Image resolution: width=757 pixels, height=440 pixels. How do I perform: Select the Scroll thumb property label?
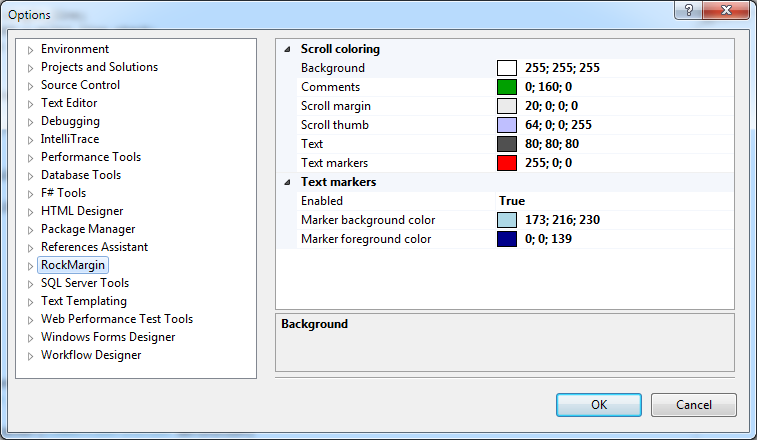coord(335,125)
